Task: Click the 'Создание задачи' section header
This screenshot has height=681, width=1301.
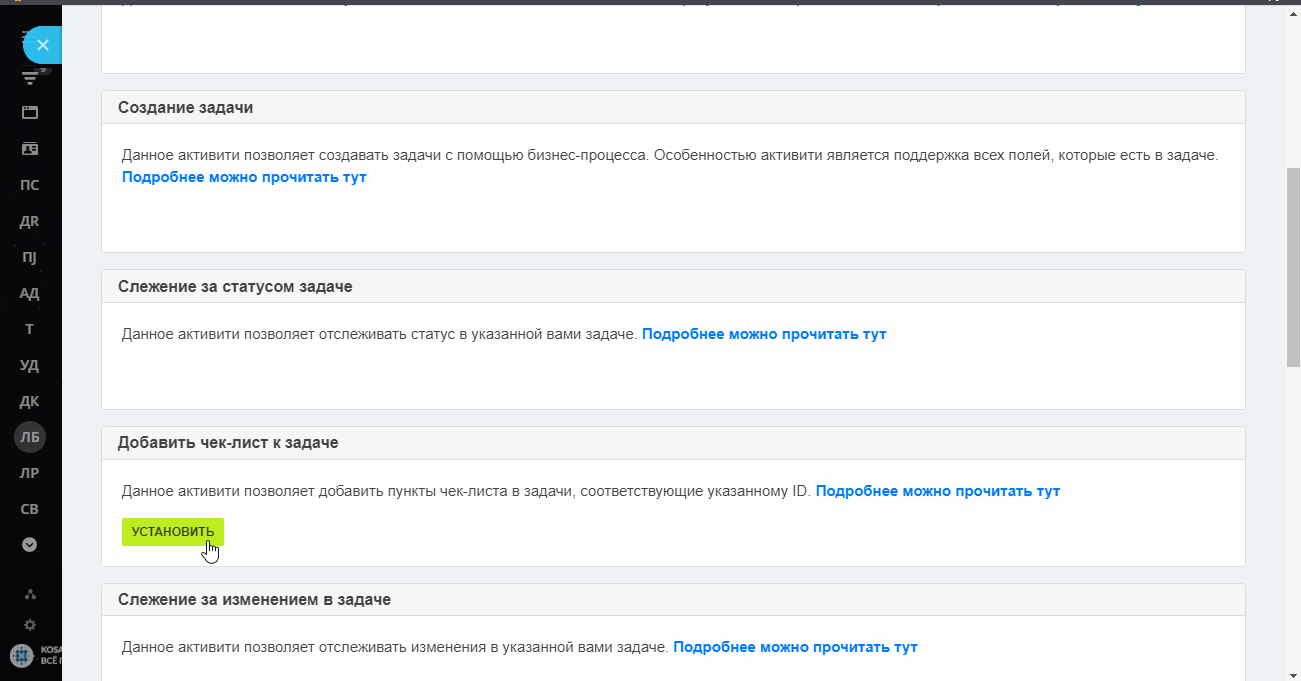Action: [673, 107]
